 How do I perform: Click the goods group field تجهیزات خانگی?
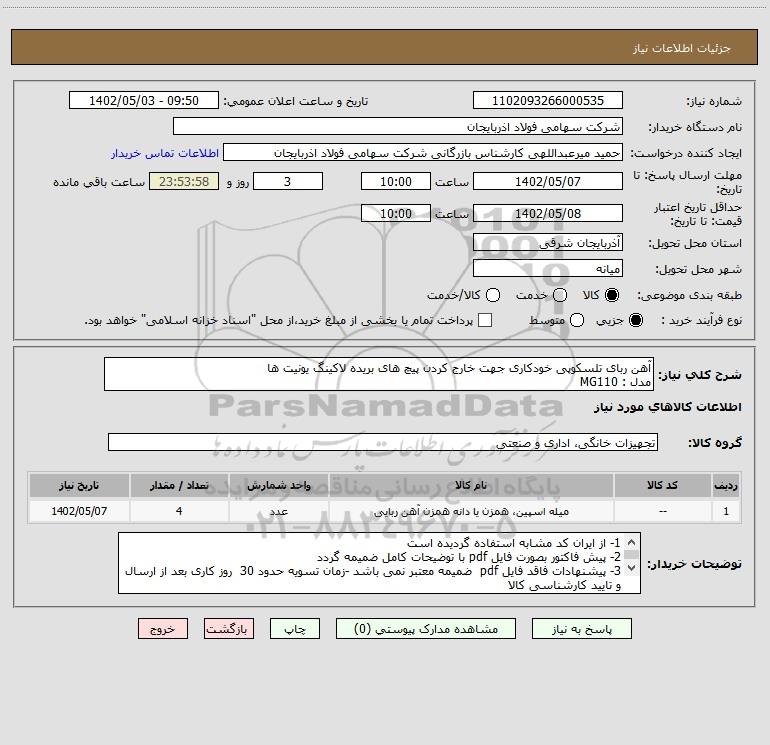(383, 442)
